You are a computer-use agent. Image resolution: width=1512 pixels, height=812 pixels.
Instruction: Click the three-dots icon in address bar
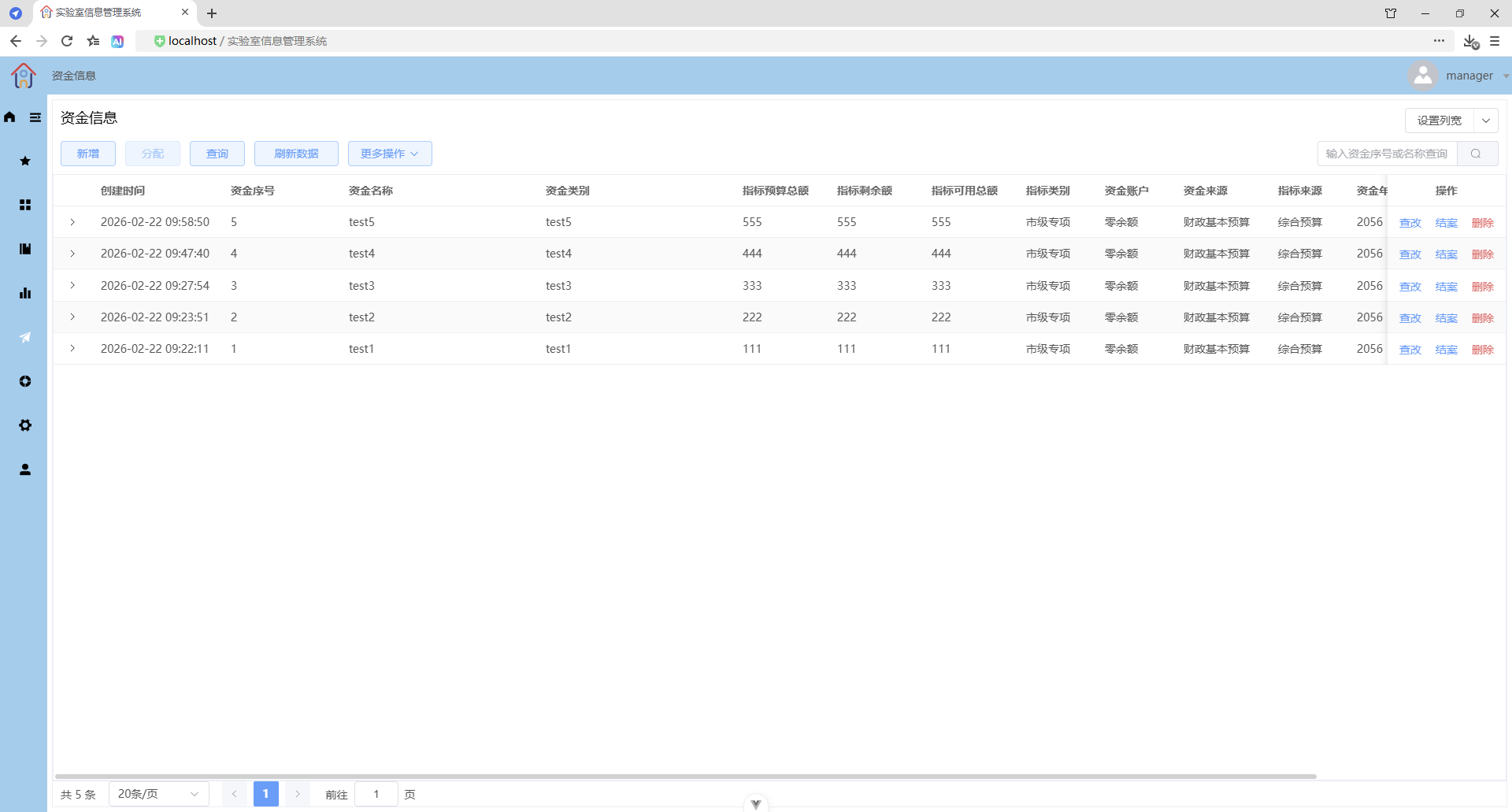click(1439, 41)
